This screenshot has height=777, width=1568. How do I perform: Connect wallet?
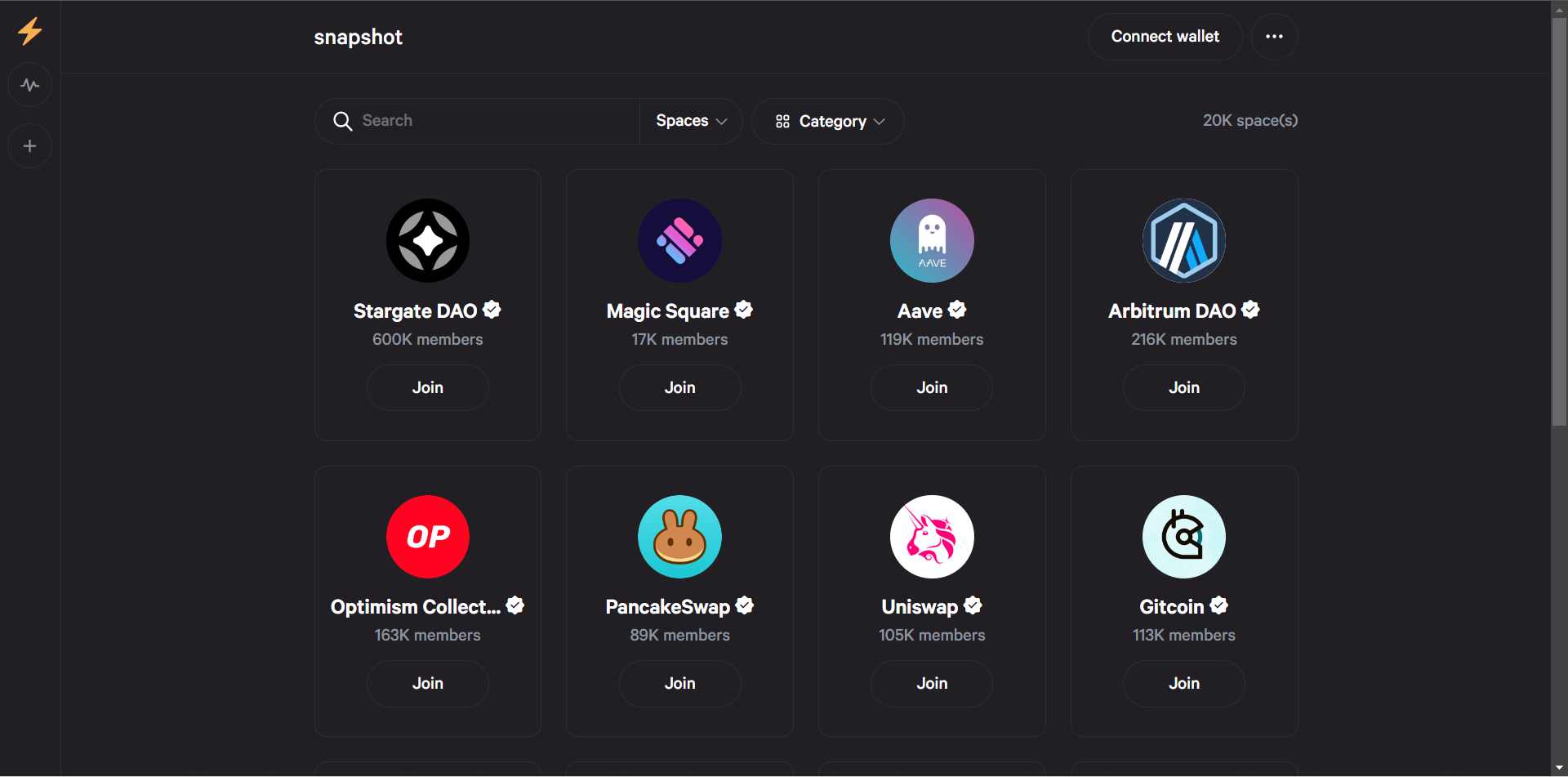pos(1165,37)
